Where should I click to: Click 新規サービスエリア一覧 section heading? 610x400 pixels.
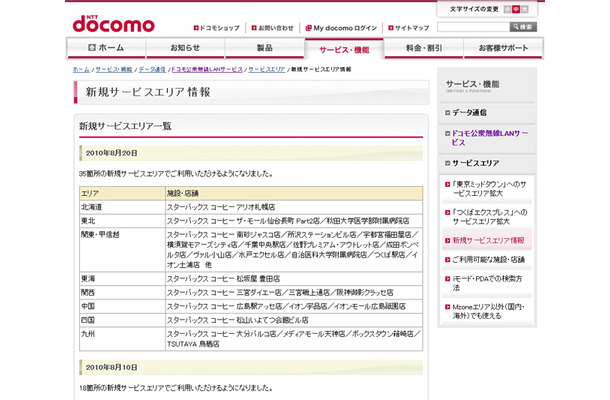[125, 126]
